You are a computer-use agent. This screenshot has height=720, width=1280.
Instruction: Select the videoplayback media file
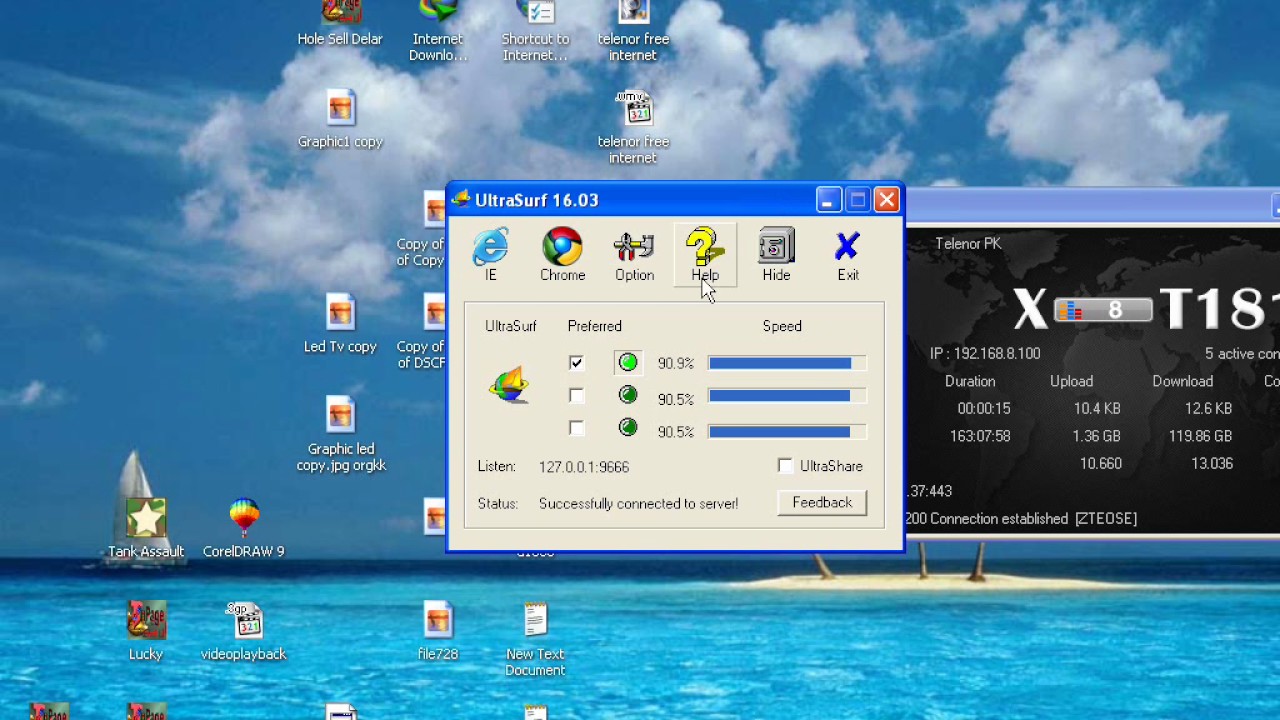(x=243, y=631)
